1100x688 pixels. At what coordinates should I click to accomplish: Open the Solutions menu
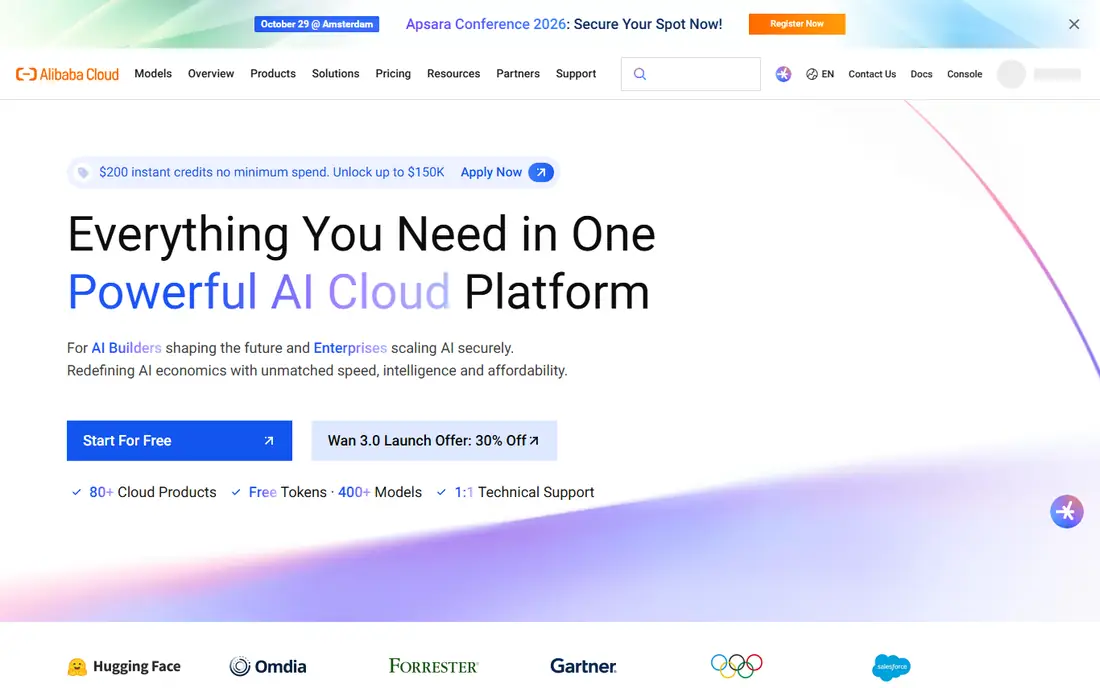[x=335, y=74]
